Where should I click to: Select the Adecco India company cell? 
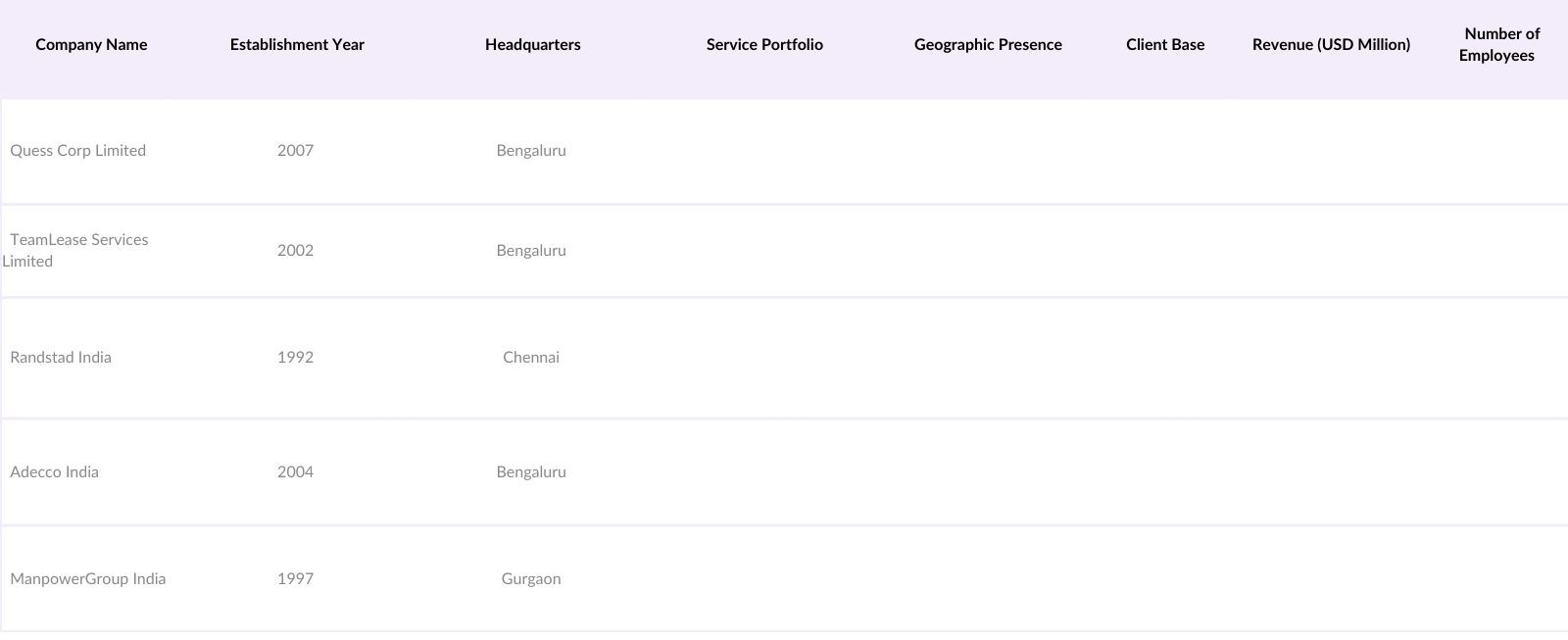tap(55, 472)
